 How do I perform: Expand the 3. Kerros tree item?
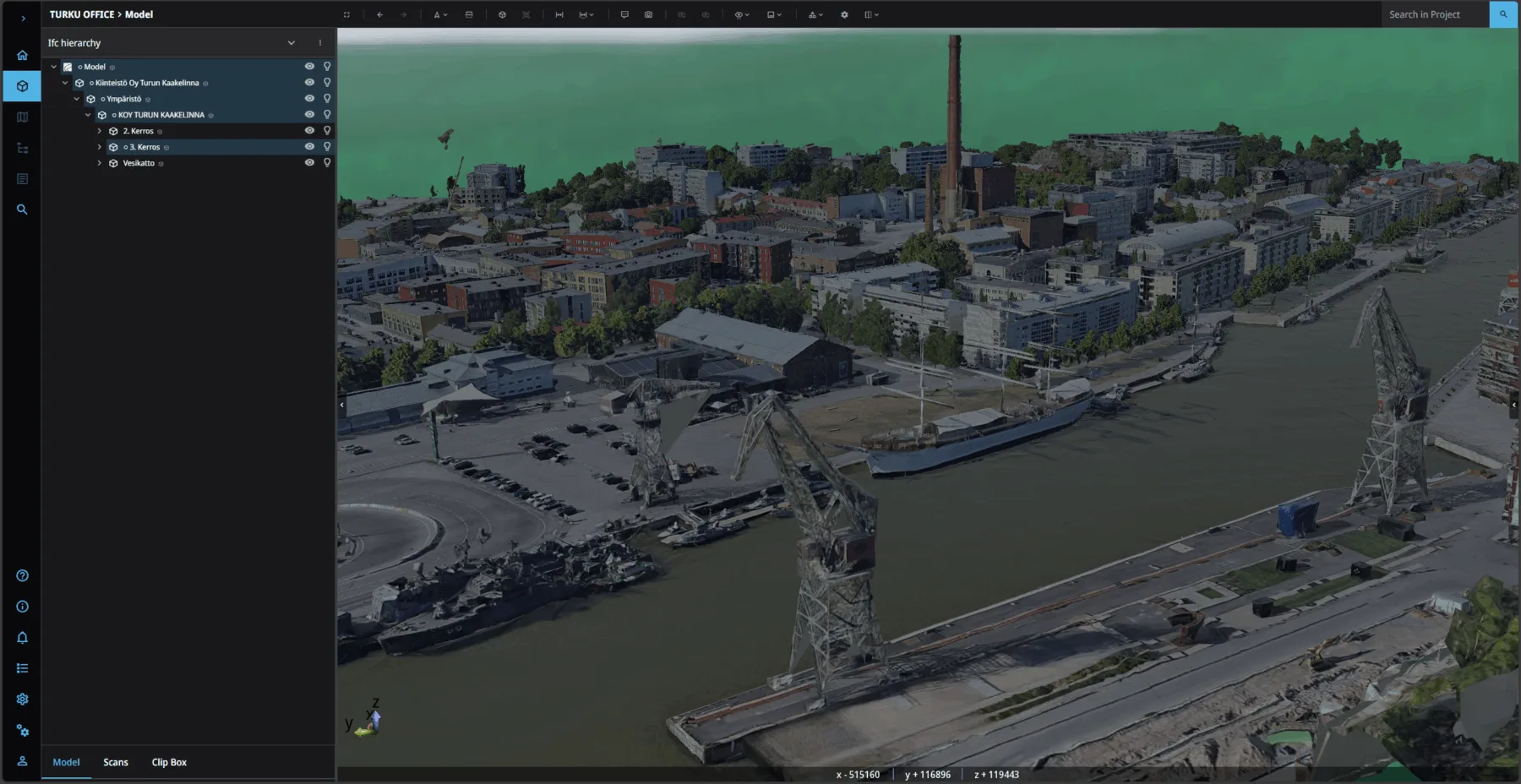coord(100,146)
